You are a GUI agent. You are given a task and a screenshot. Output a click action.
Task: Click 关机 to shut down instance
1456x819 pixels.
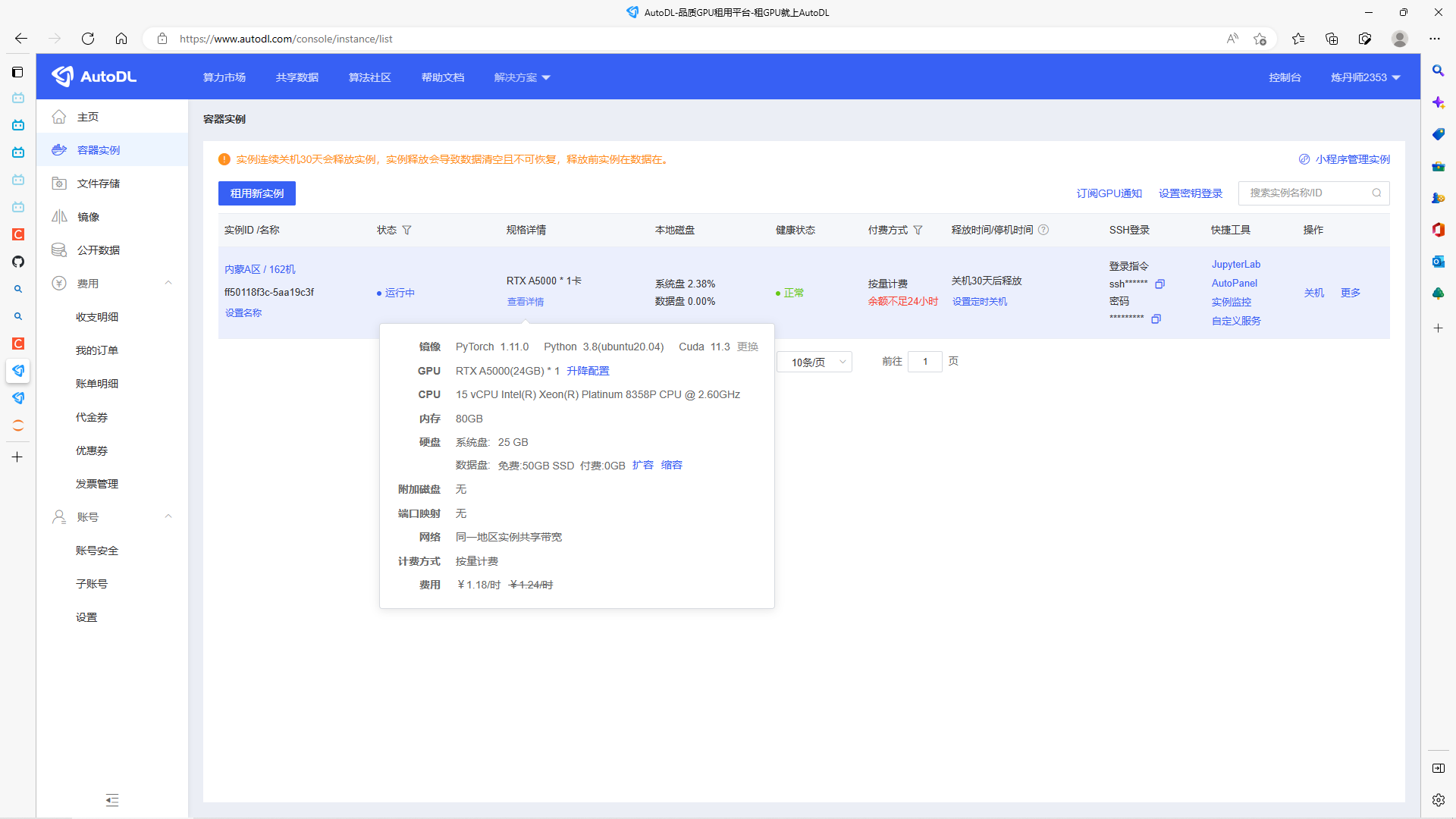[x=1314, y=293]
